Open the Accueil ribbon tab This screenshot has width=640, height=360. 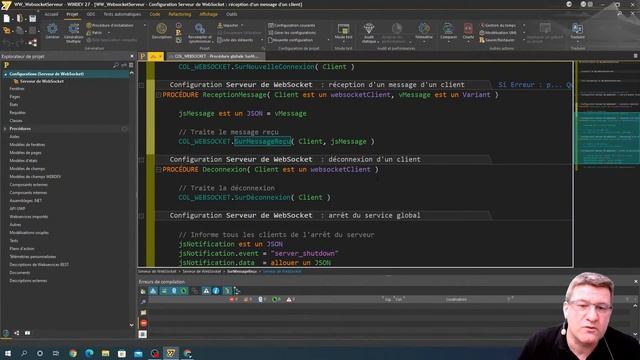click(x=51, y=14)
